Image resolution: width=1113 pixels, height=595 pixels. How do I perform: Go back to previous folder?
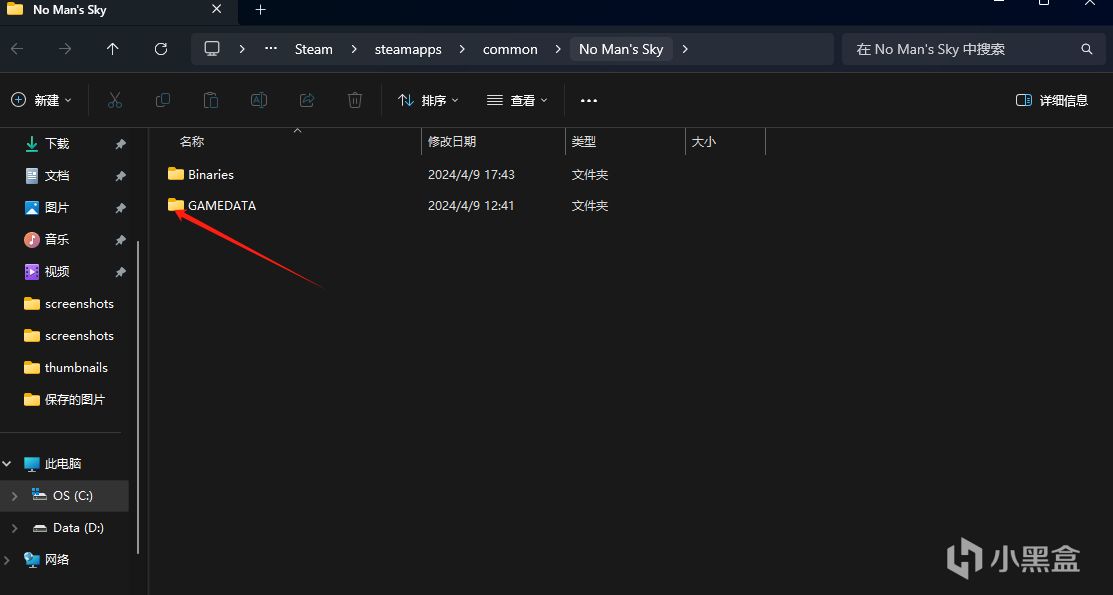pos(17,49)
